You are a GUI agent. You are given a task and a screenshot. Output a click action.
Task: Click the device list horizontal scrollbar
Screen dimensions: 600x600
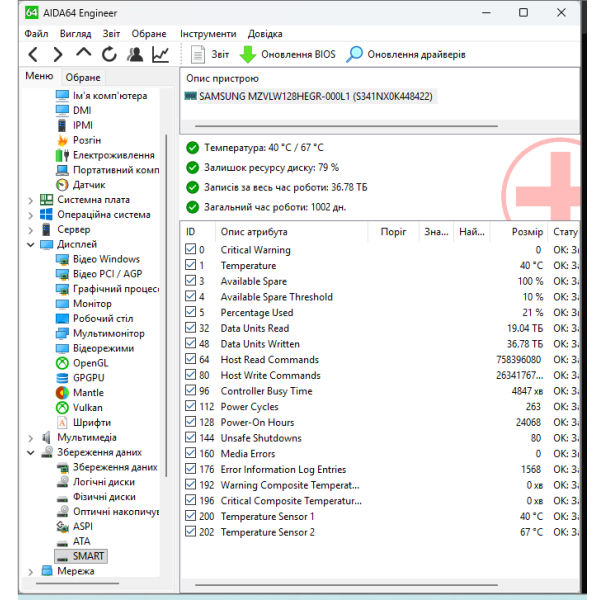[346, 126]
